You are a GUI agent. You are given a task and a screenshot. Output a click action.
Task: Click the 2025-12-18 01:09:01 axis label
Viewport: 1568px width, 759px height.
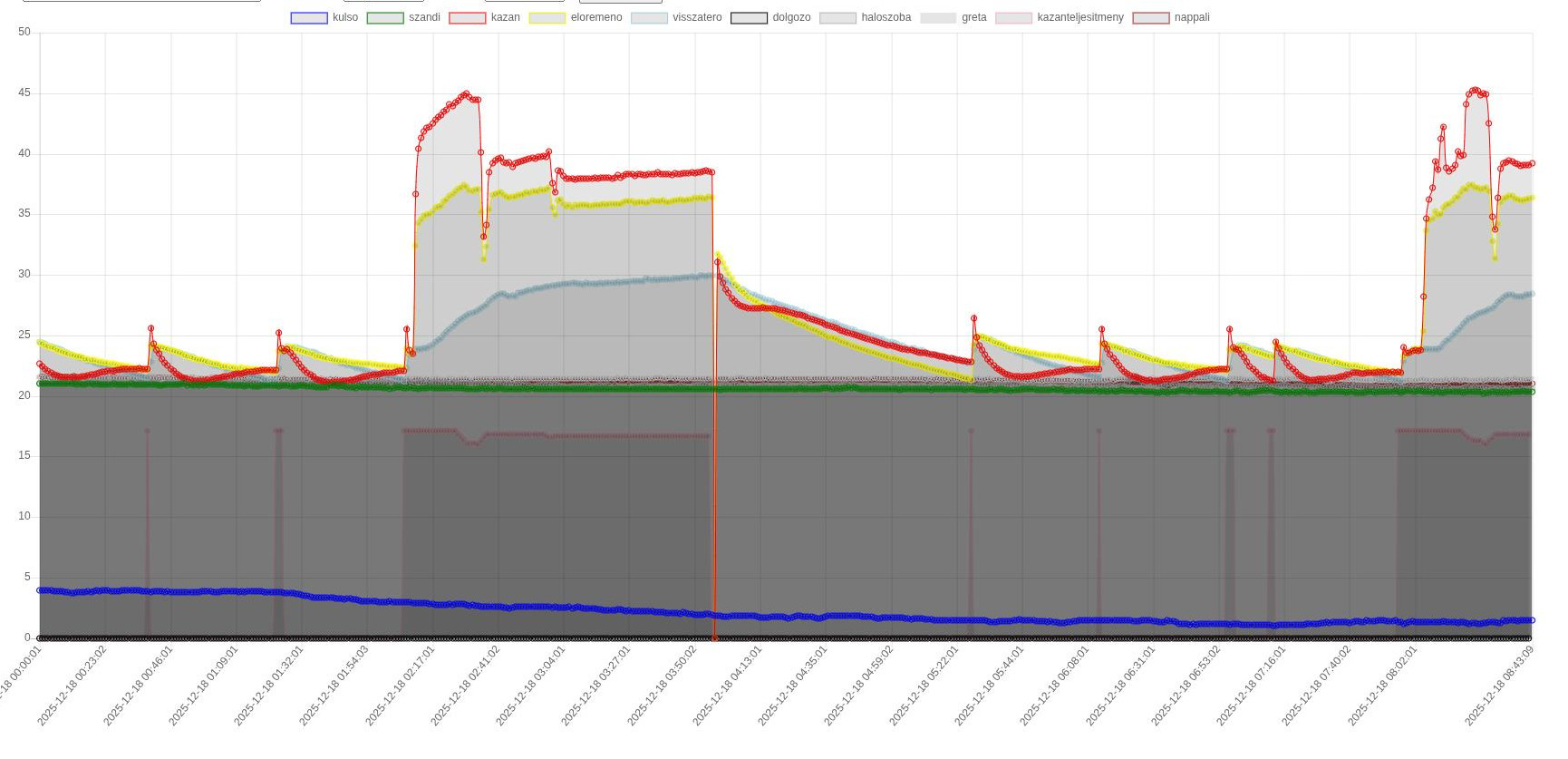click(204, 685)
